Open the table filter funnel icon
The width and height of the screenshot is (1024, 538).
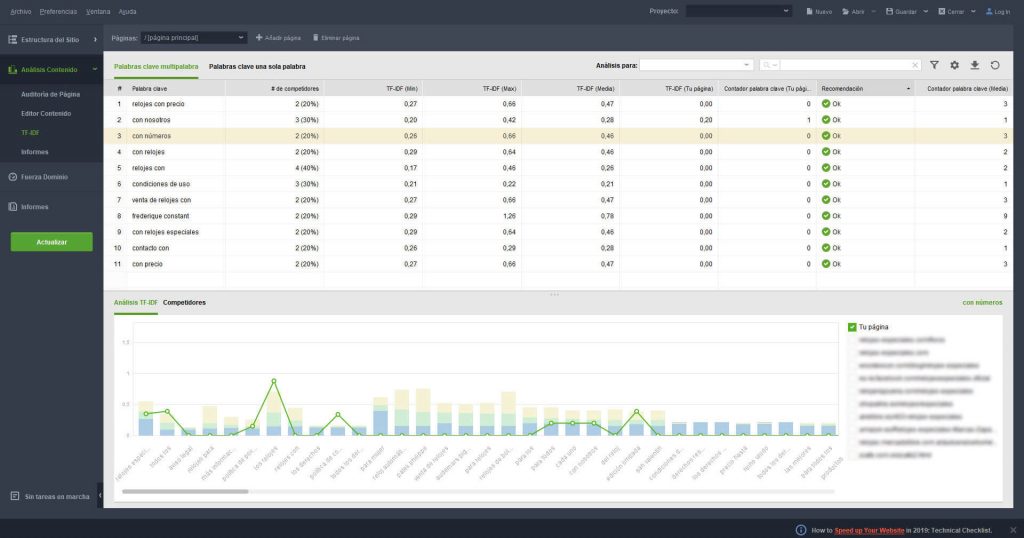click(935, 65)
